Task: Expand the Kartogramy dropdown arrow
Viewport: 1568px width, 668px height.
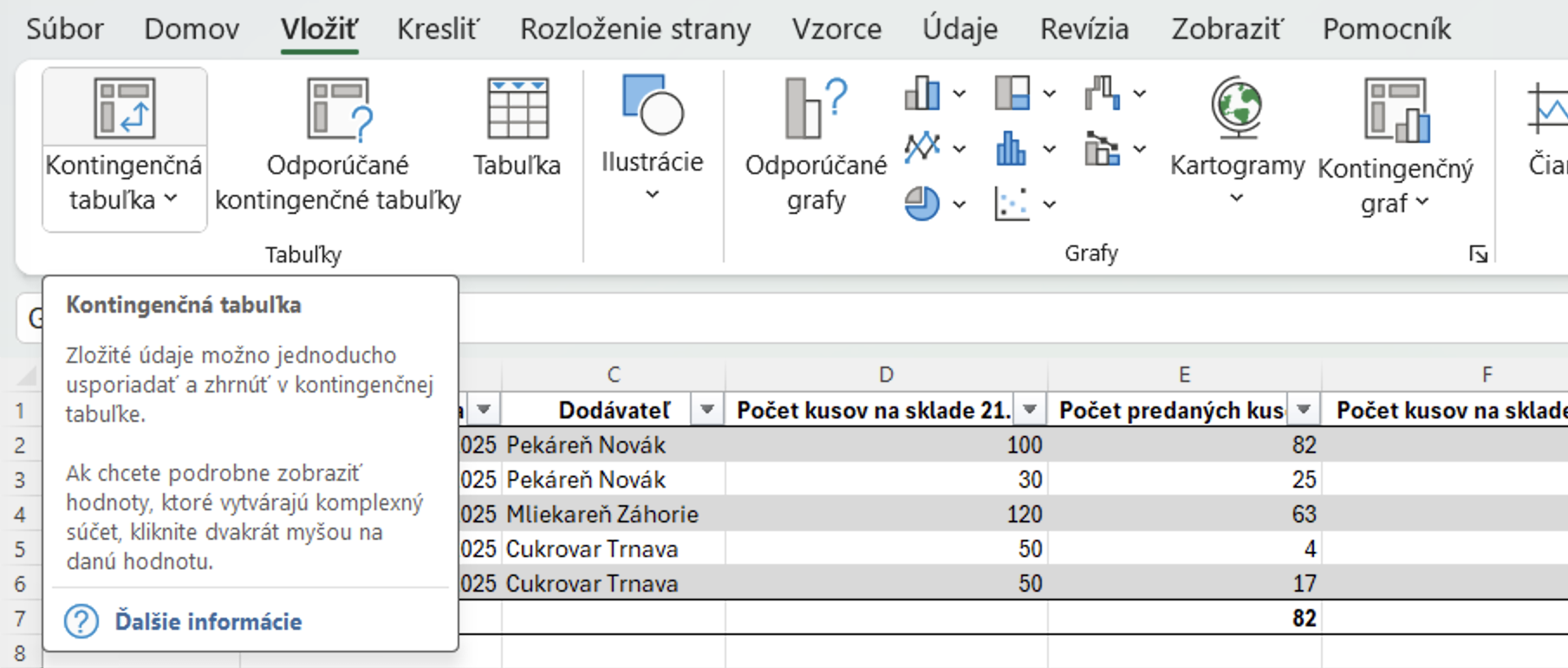Action: pyautogui.click(x=1237, y=198)
